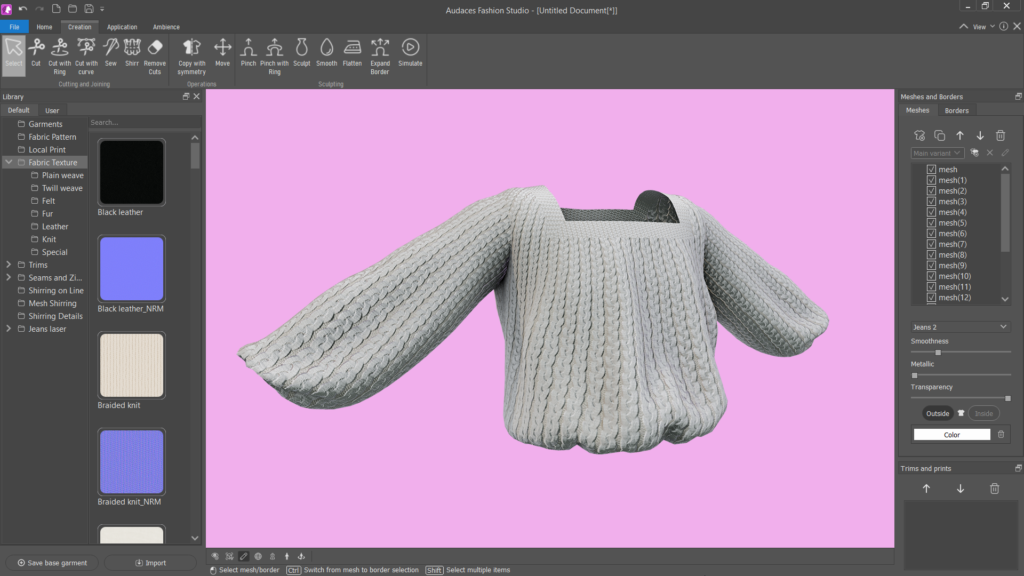This screenshot has height=576, width=1024.
Task: Open the Garments library folder
Action: tap(45, 124)
